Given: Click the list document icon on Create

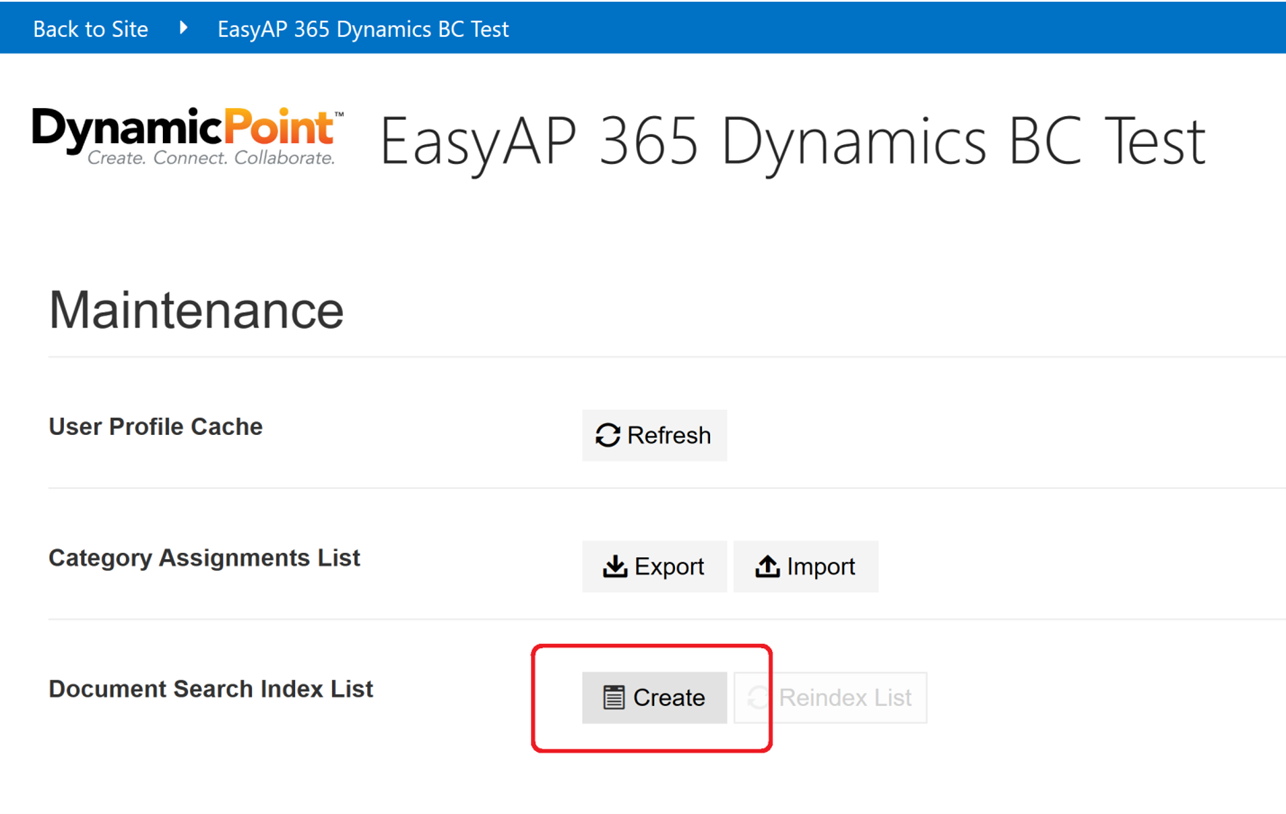Looking at the screenshot, I should [614, 698].
